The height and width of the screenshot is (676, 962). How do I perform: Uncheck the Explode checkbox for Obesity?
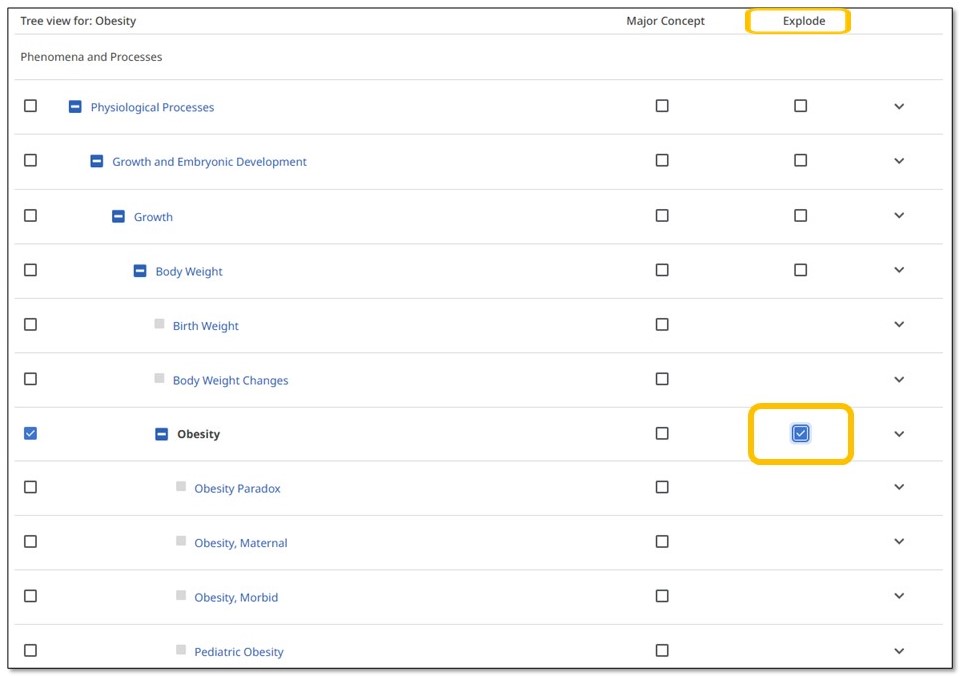[800, 433]
